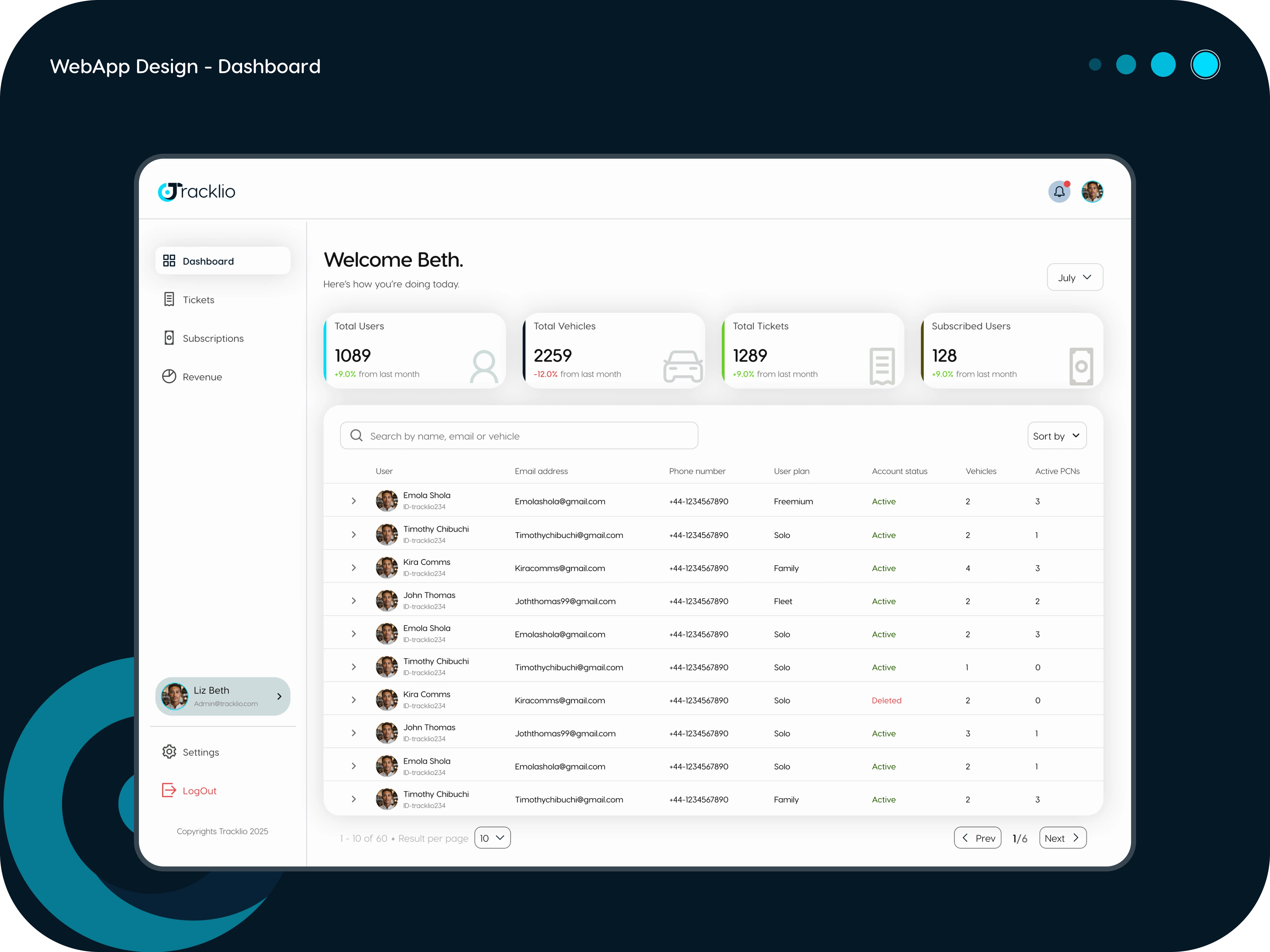1270x952 pixels.
Task: Open the Settings gear in sidebar
Action: (169, 752)
